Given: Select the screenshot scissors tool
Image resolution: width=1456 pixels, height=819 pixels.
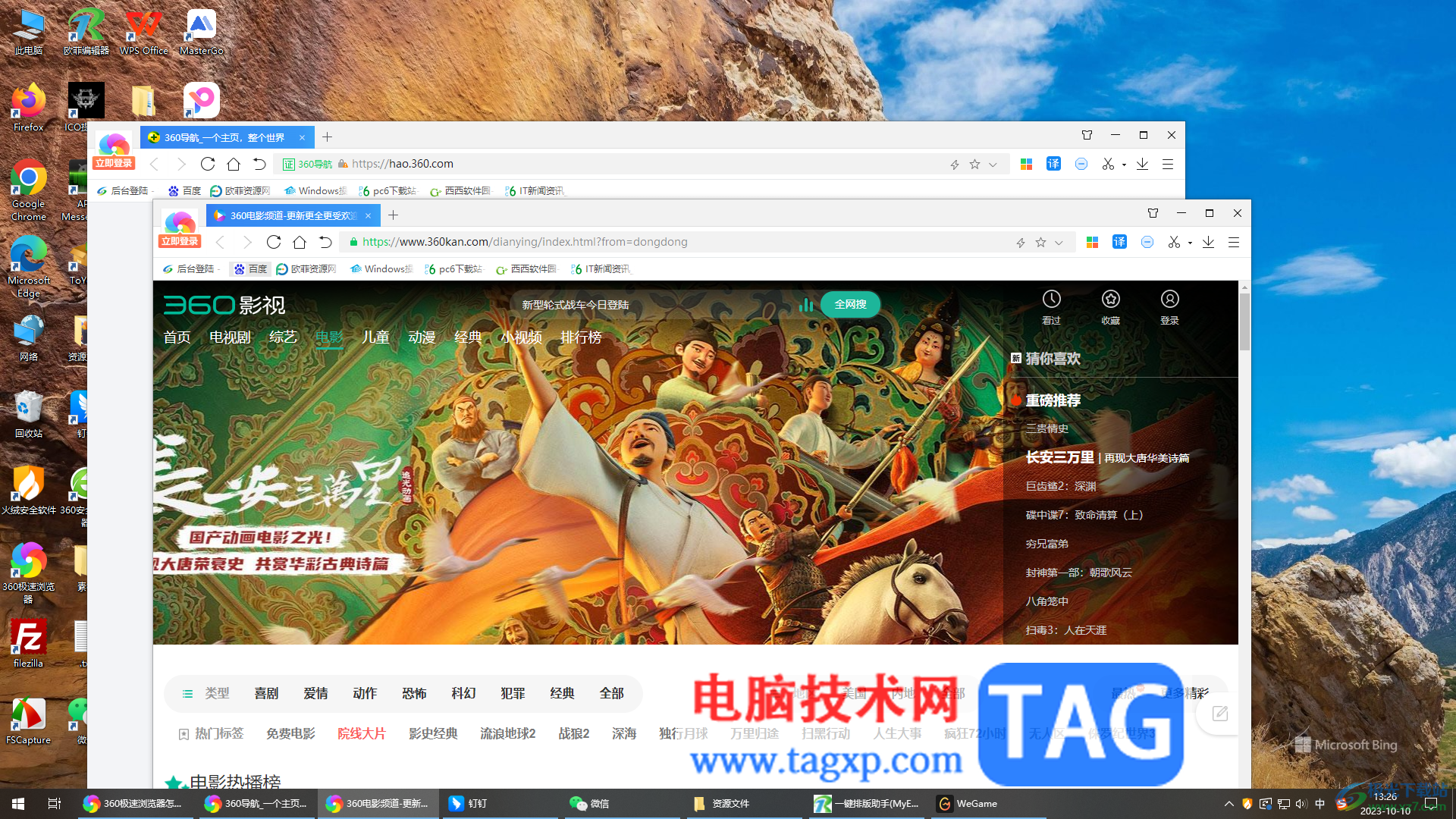Looking at the screenshot, I should [1175, 242].
